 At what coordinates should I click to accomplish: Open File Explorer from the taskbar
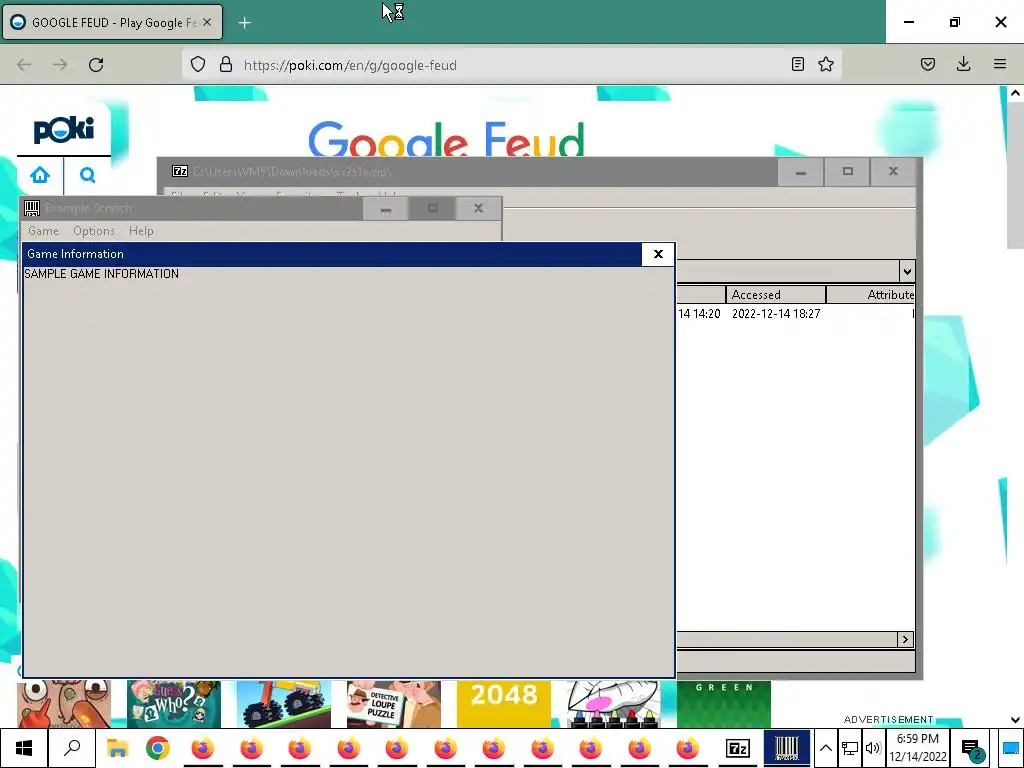(x=117, y=748)
